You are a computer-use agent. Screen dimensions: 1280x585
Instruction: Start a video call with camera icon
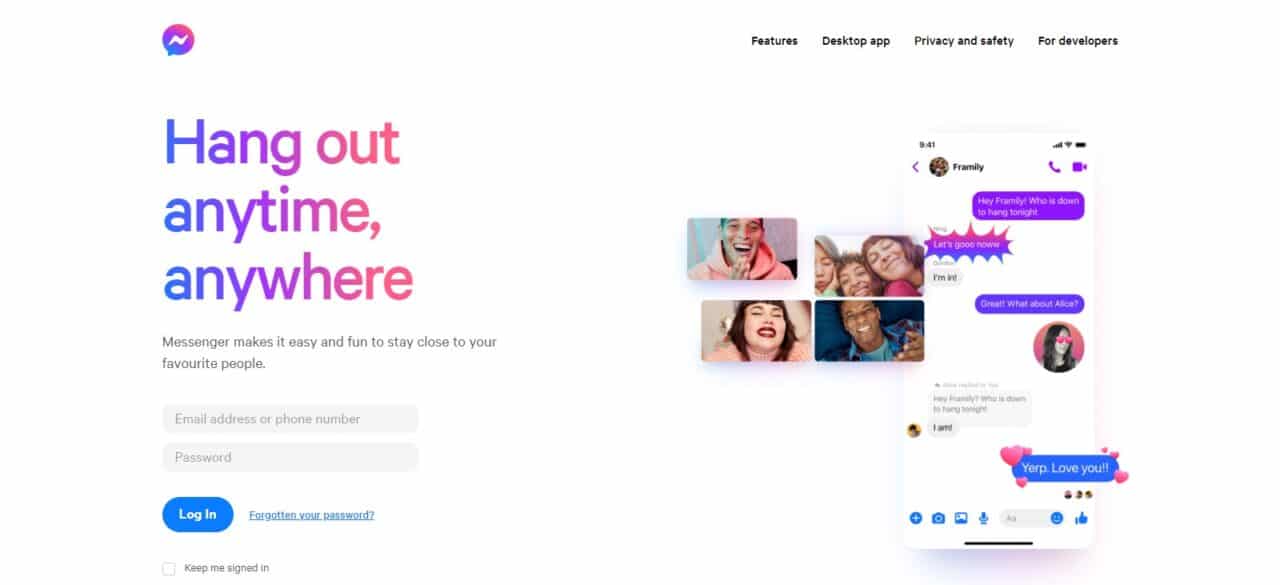[1079, 167]
